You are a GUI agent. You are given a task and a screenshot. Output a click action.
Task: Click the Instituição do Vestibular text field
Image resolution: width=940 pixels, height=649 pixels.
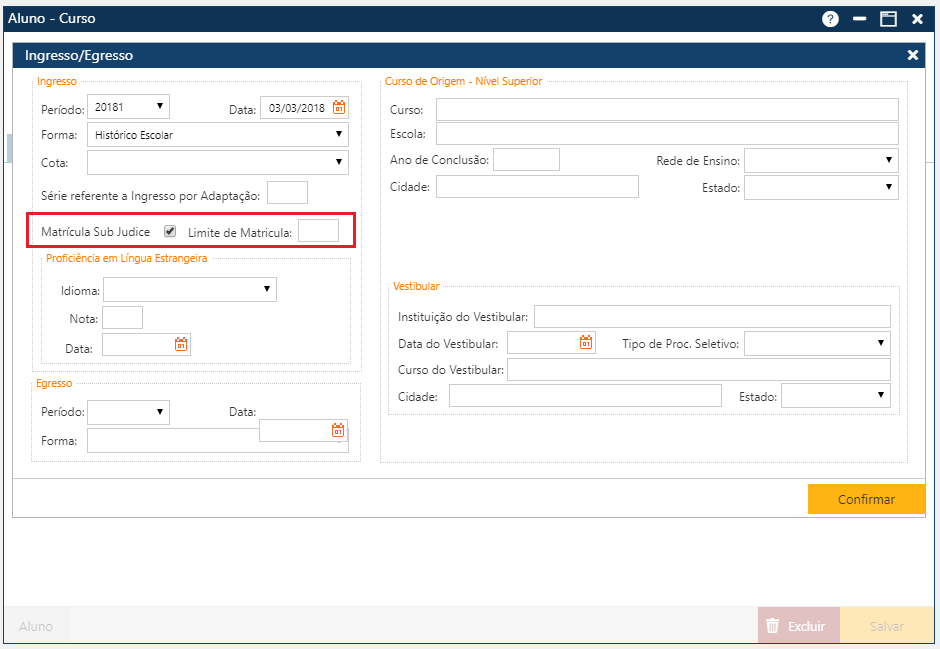pyautogui.click(x=711, y=317)
